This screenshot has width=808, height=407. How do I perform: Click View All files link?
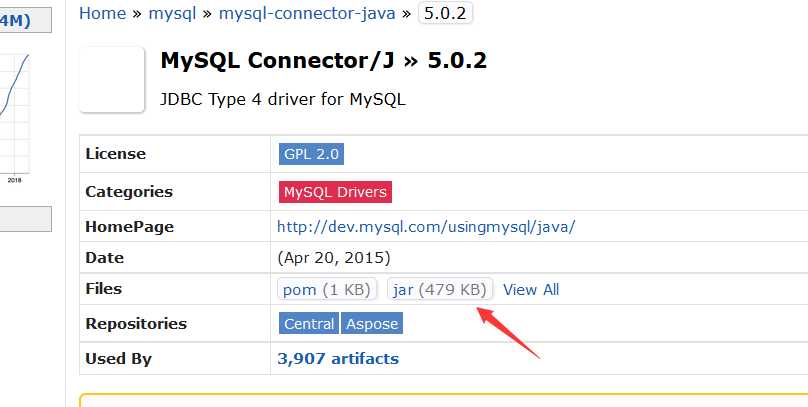(x=531, y=290)
